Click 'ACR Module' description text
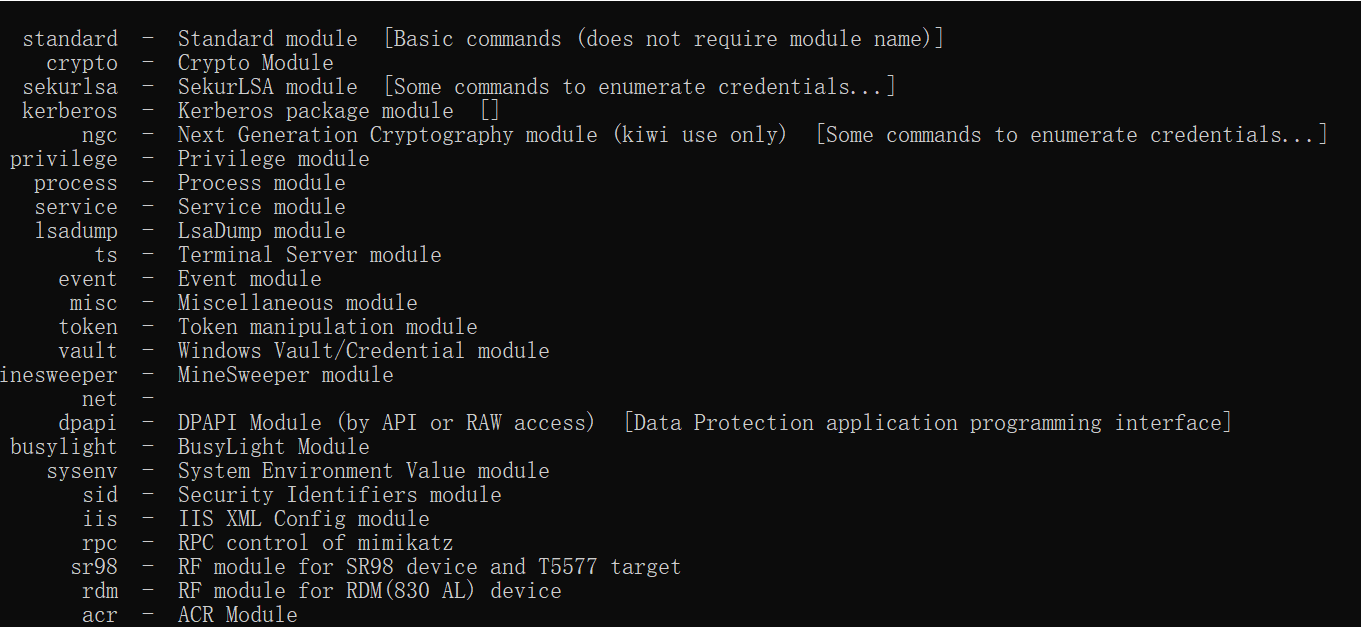The height and width of the screenshot is (627, 1361). click(x=238, y=615)
